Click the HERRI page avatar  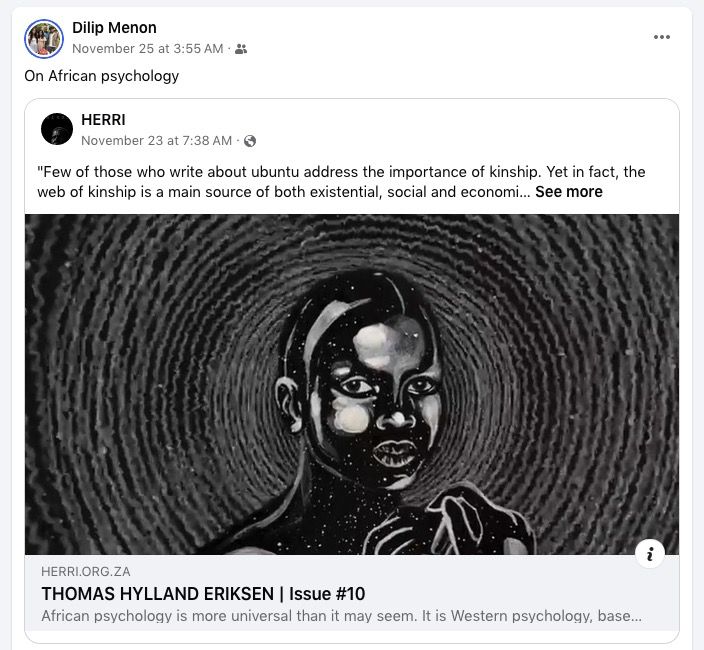[57, 129]
